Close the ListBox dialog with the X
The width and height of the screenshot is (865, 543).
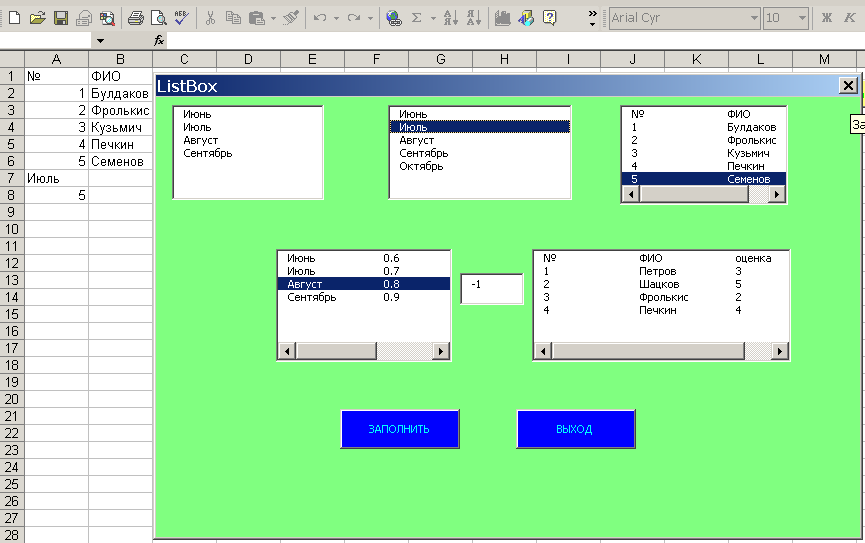click(x=848, y=86)
